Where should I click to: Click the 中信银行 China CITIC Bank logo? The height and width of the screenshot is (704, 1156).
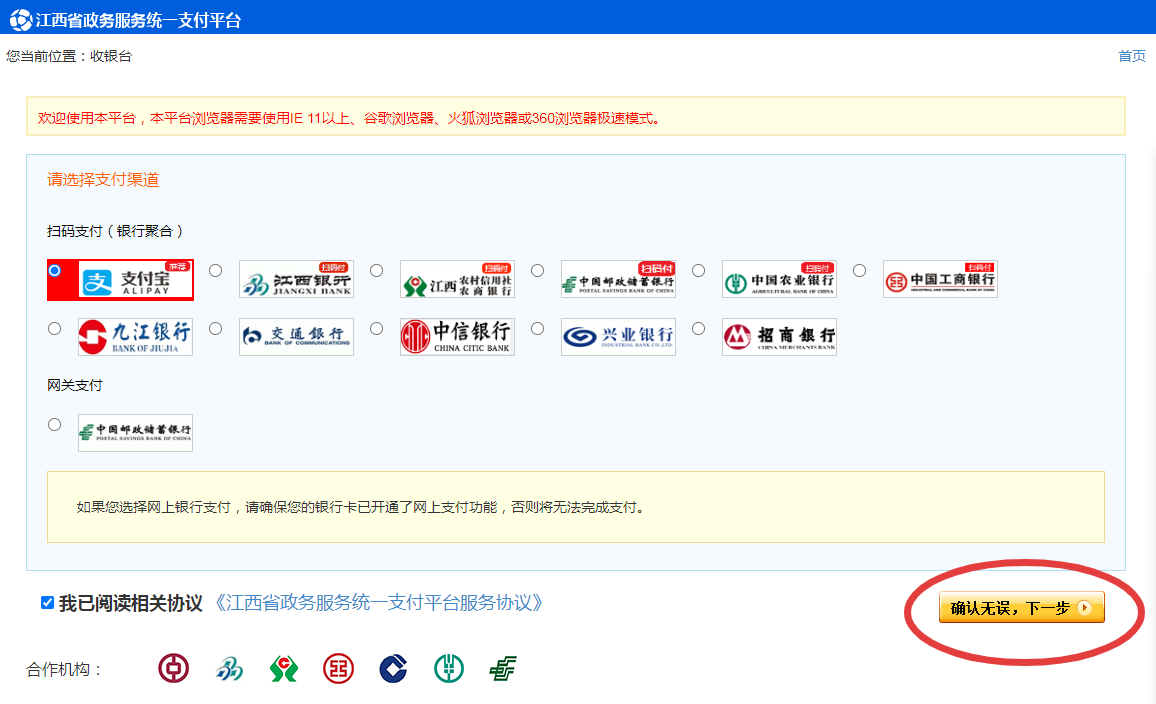click(x=457, y=337)
